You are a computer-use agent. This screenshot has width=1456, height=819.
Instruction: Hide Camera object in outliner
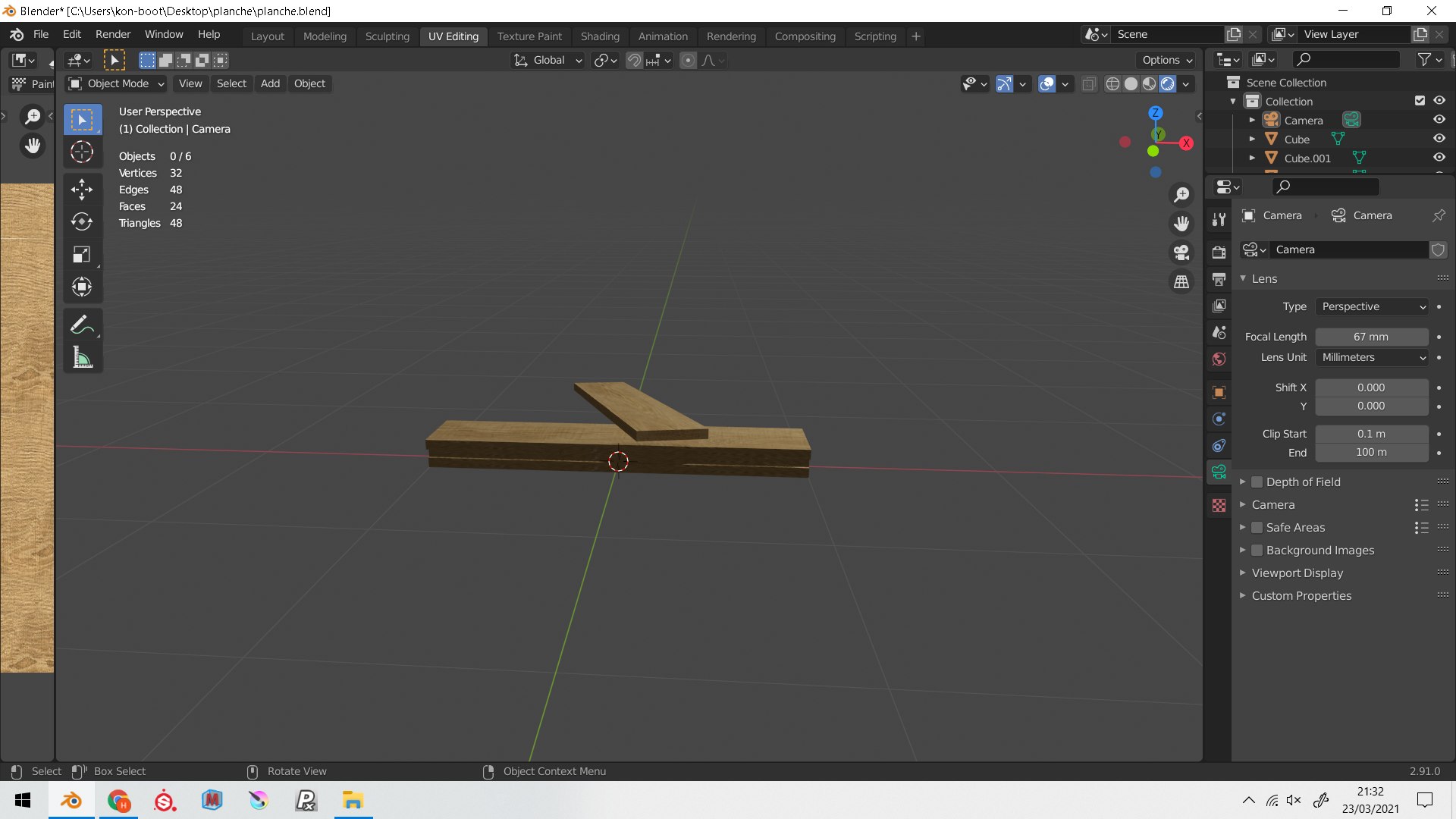(1439, 120)
